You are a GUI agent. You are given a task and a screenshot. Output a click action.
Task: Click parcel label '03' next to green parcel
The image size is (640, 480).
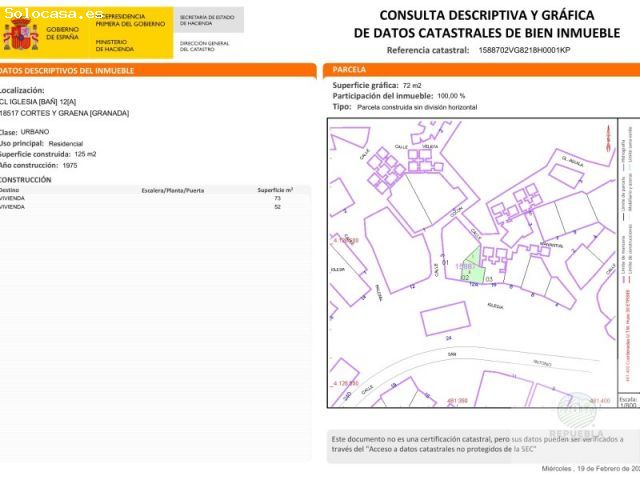[489, 280]
